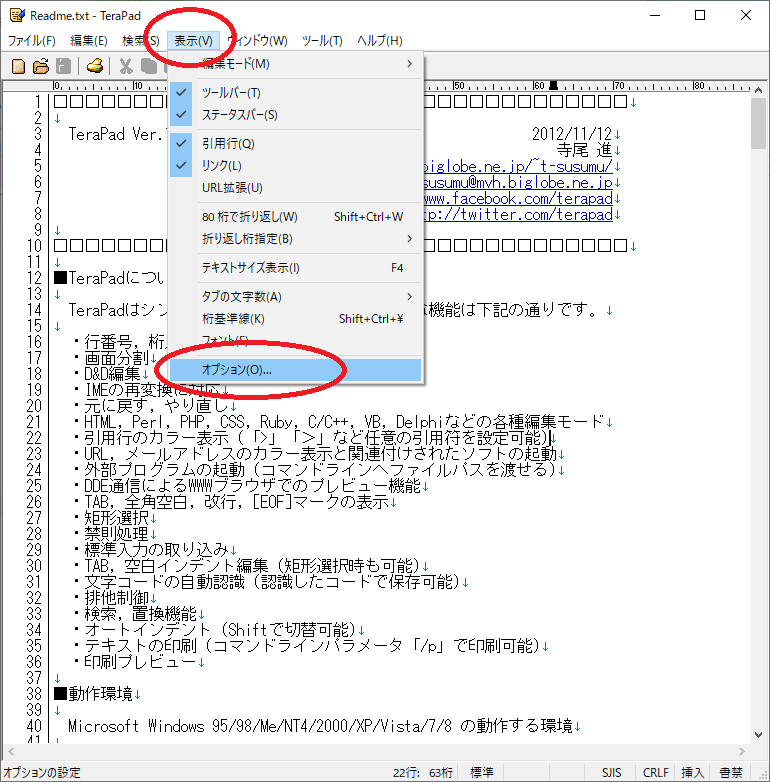Click the 22行: 63桁 cursor position entry
The height and width of the screenshot is (782, 770).
pyautogui.click(x=423, y=773)
